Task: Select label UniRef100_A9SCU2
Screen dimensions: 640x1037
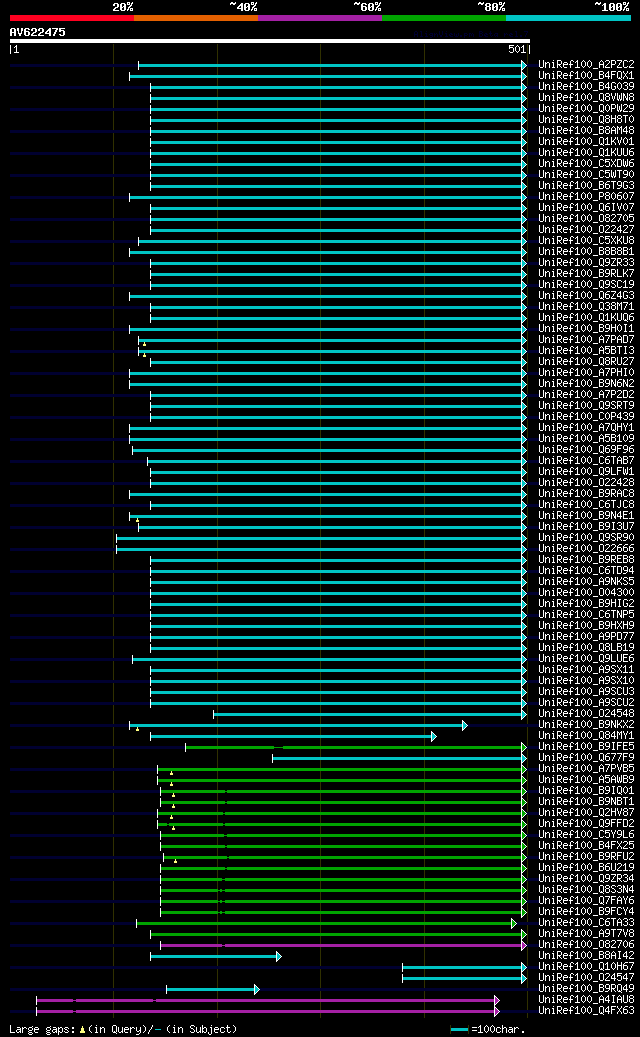Action: [x=586, y=702]
